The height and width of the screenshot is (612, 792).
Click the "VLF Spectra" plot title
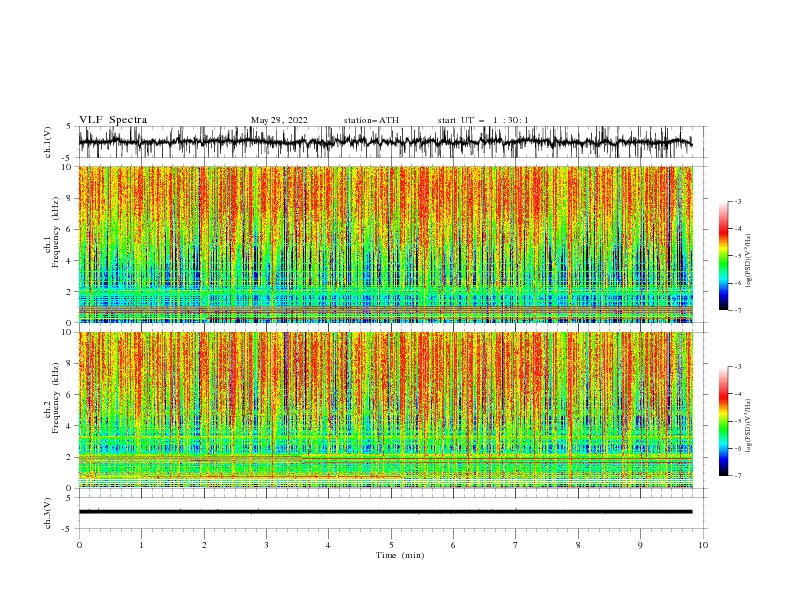click(113, 120)
